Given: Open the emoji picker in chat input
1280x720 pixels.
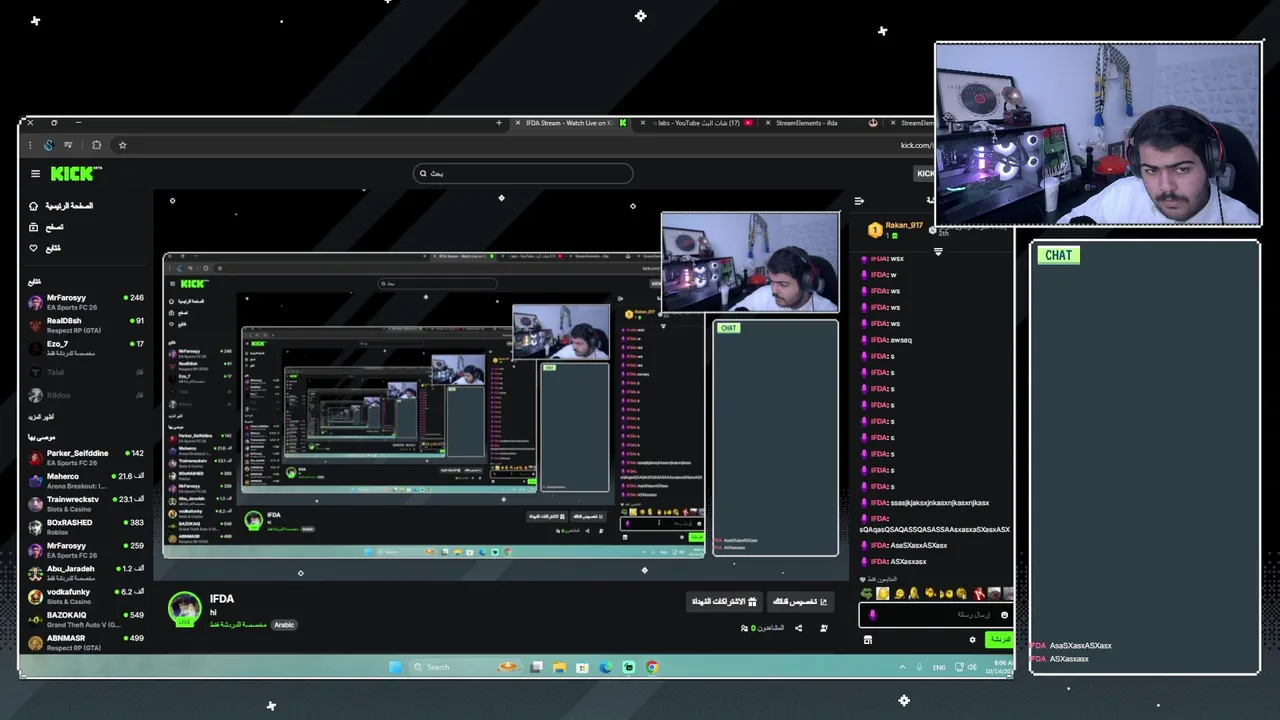Looking at the screenshot, I should [1005, 615].
